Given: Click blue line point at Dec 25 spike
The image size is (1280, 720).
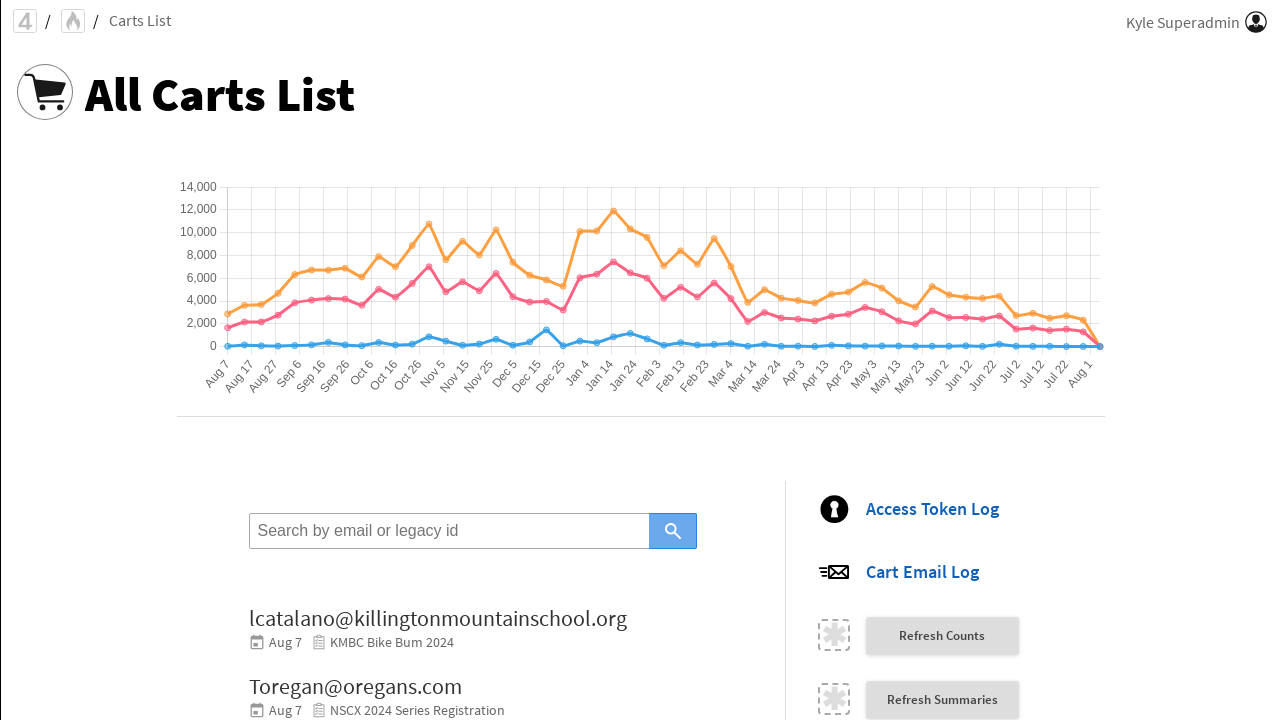Looking at the screenshot, I should click(546, 330).
